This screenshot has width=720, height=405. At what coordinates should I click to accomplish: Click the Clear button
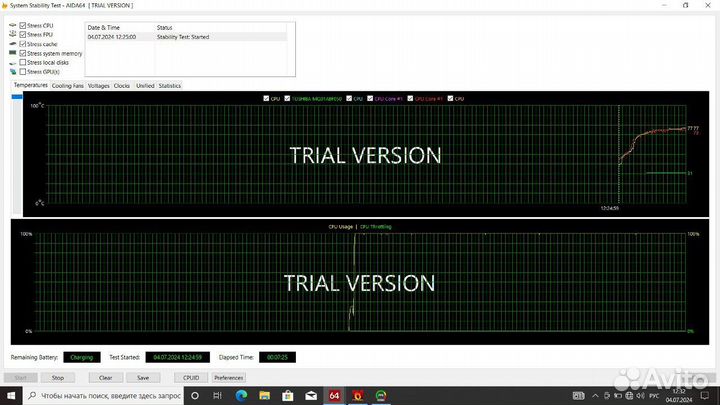point(106,377)
